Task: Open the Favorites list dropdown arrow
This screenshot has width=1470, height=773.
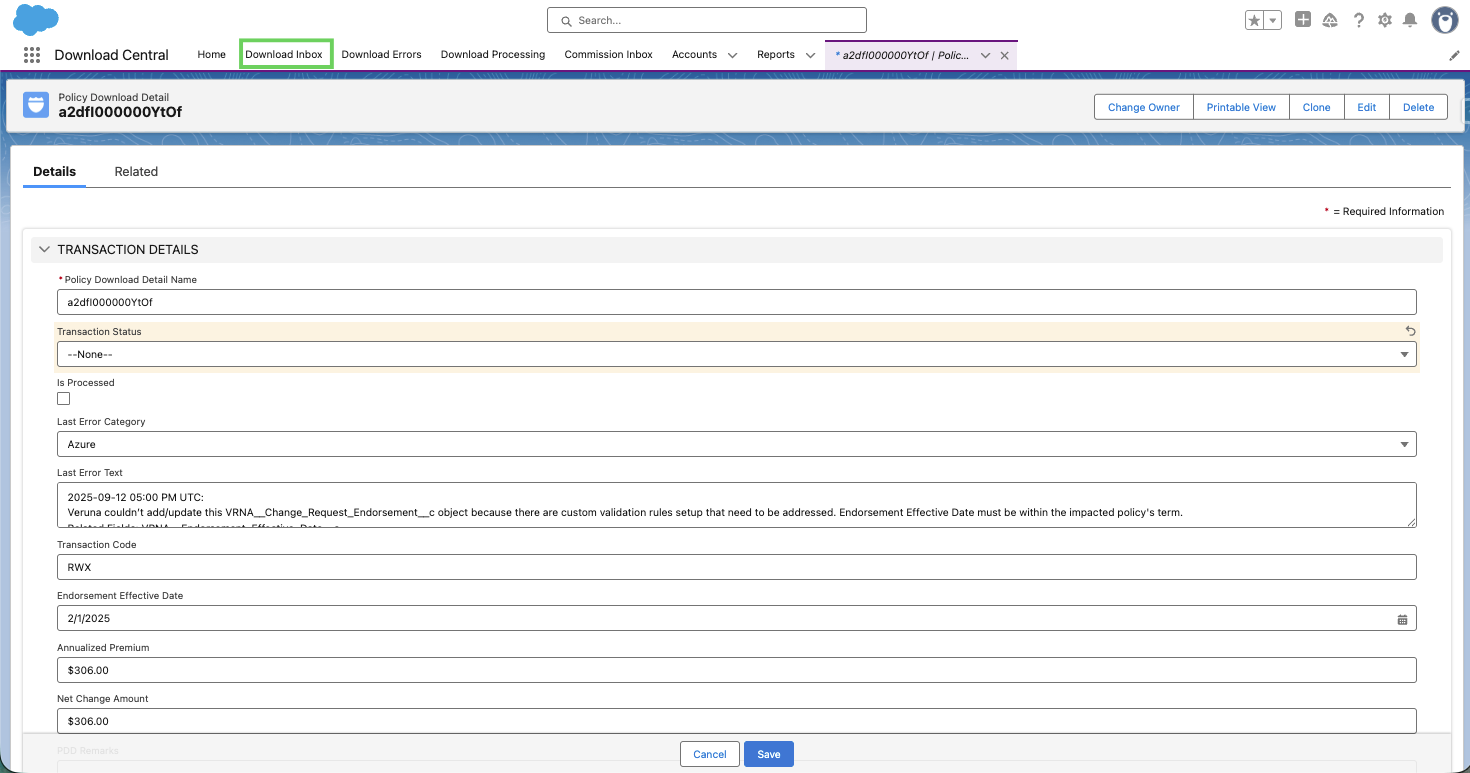Action: click(1273, 20)
